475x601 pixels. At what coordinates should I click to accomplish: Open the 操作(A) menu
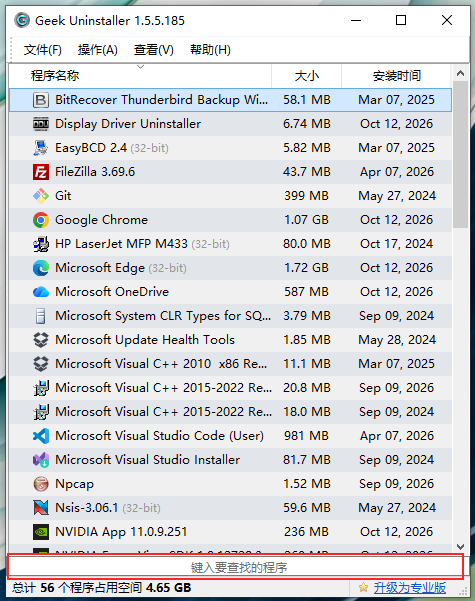coord(97,50)
